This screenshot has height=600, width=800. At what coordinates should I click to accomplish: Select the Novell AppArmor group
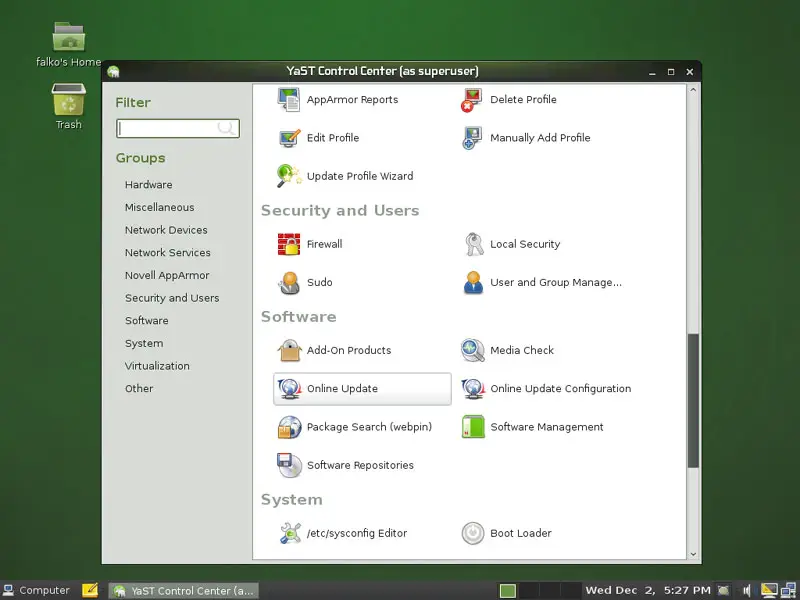(167, 276)
